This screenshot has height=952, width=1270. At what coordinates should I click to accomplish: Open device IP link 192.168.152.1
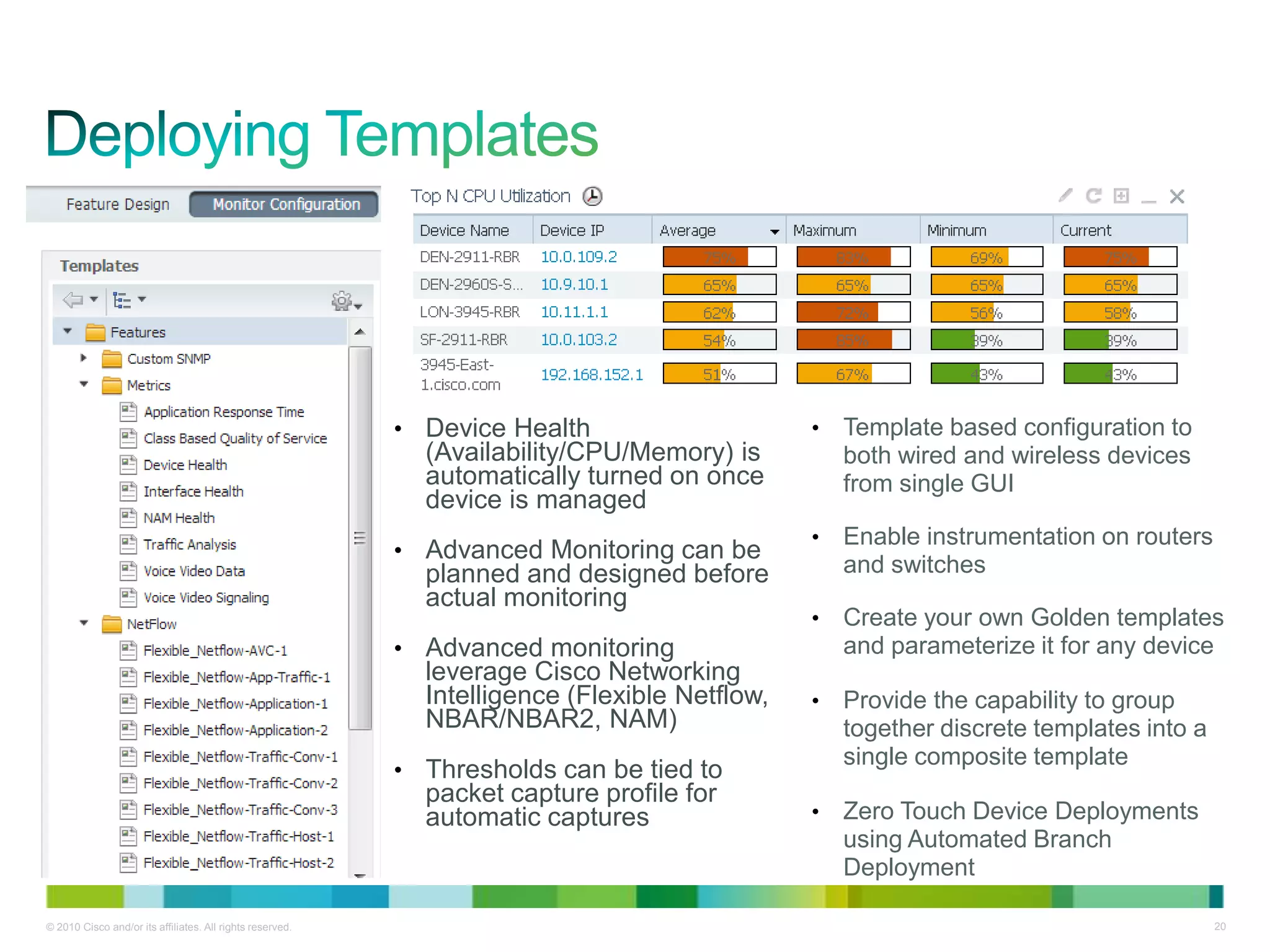point(592,375)
